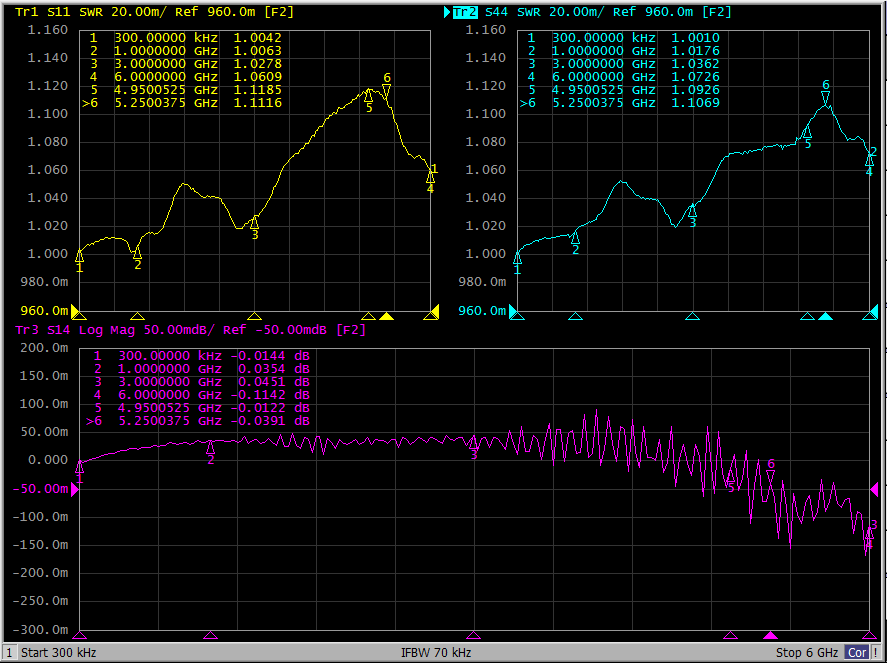Activate the highlighted Tr2 trace label
887x663 pixels.
click(464, 12)
